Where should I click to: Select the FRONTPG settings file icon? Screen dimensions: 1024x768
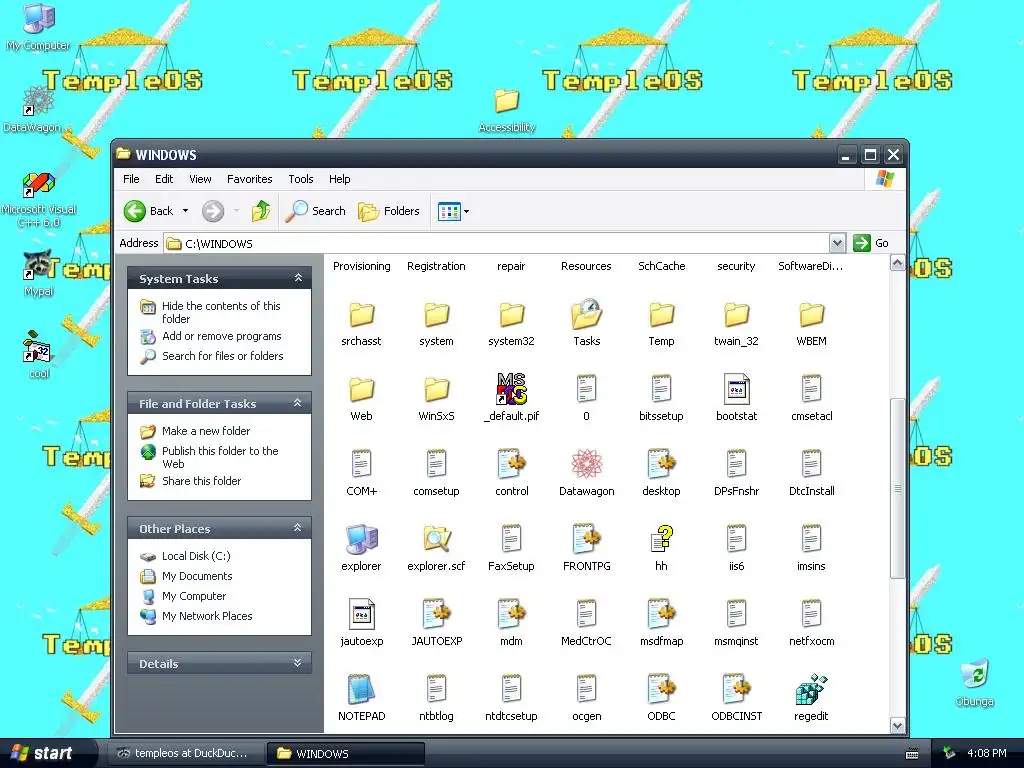coord(586,539)
